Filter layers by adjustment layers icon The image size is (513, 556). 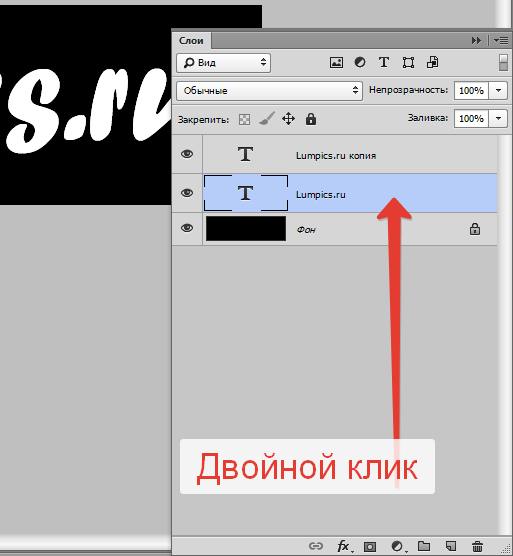click(x=360, y=62)
